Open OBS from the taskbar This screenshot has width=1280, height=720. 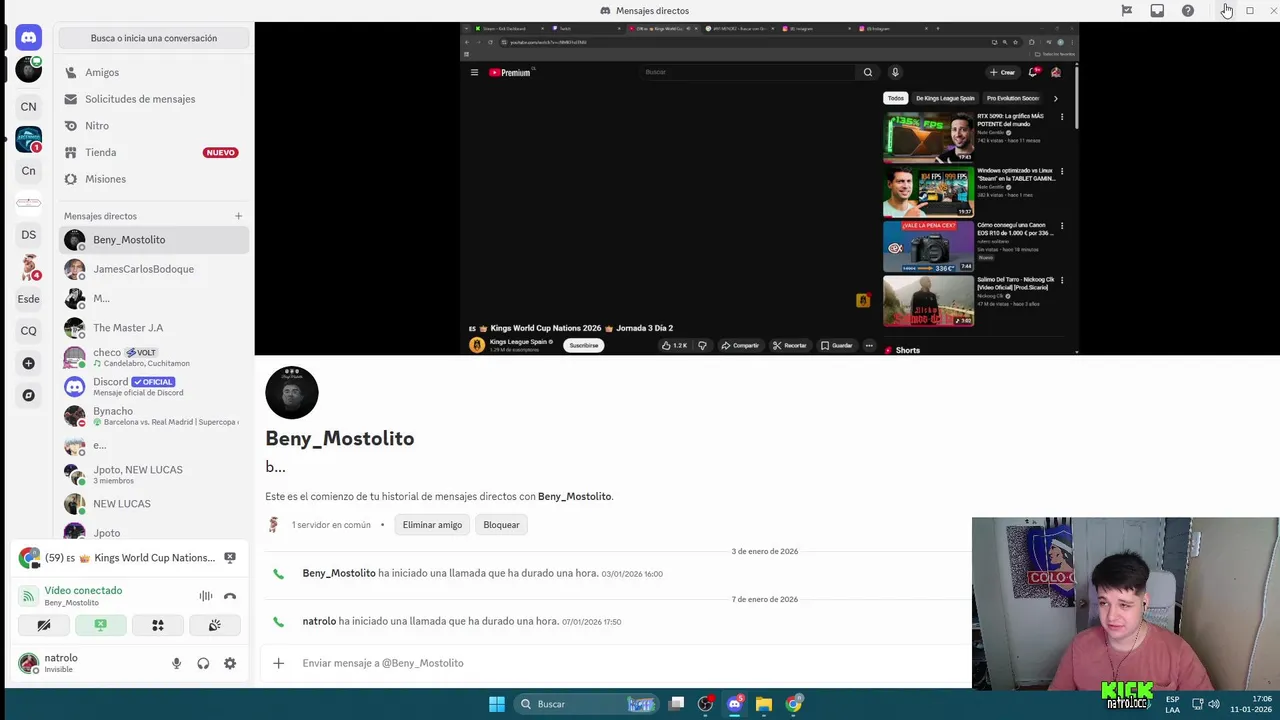point(705,704)
